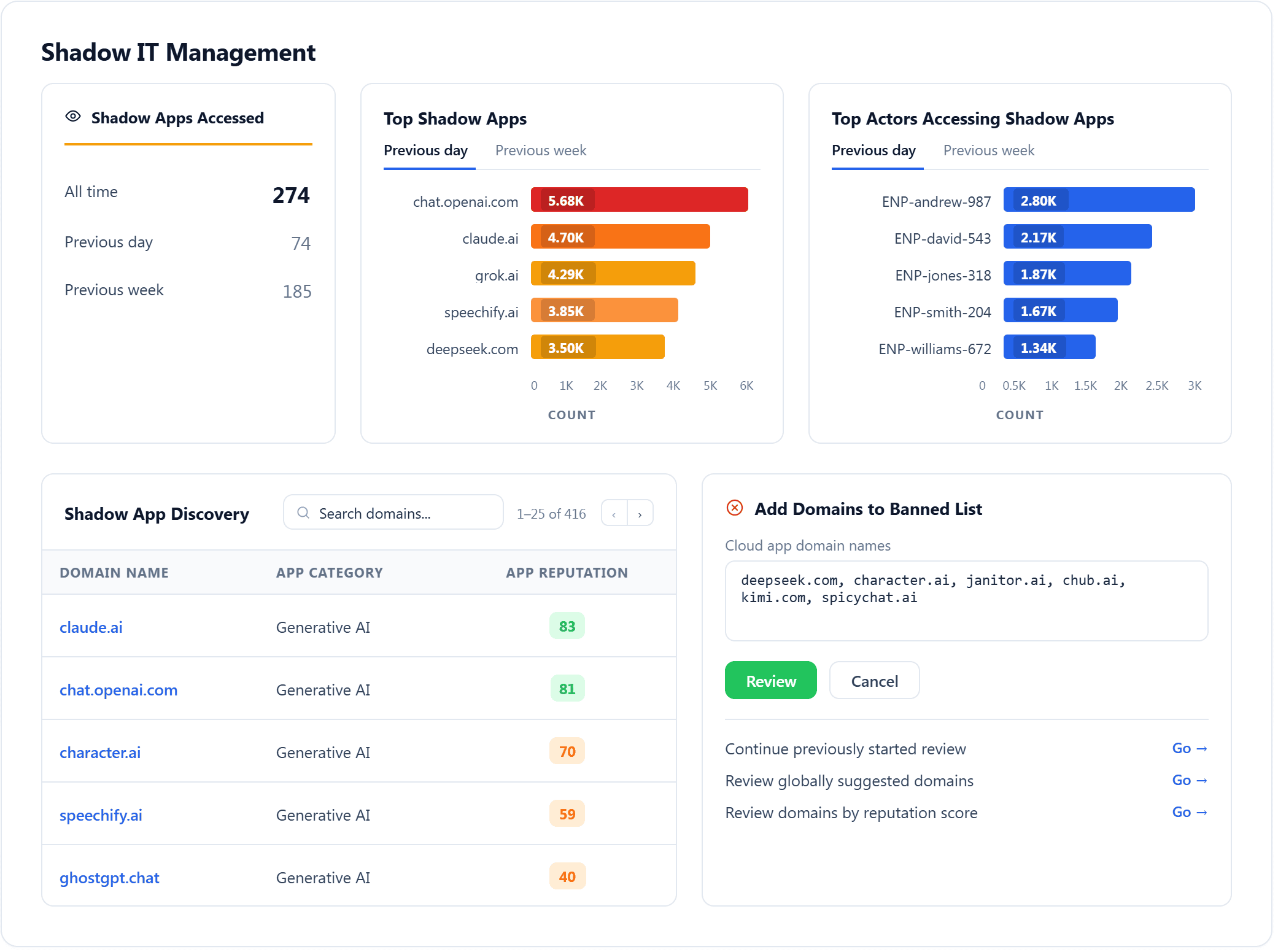This screenshot has height=952, width=1278.
Task: Click the speechify.ai 3.85K bar
Action: (605, 310)
